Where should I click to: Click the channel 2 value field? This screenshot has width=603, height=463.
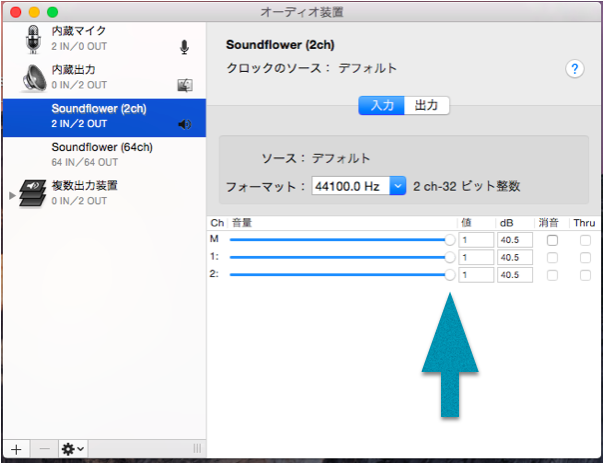coord(476,275)
